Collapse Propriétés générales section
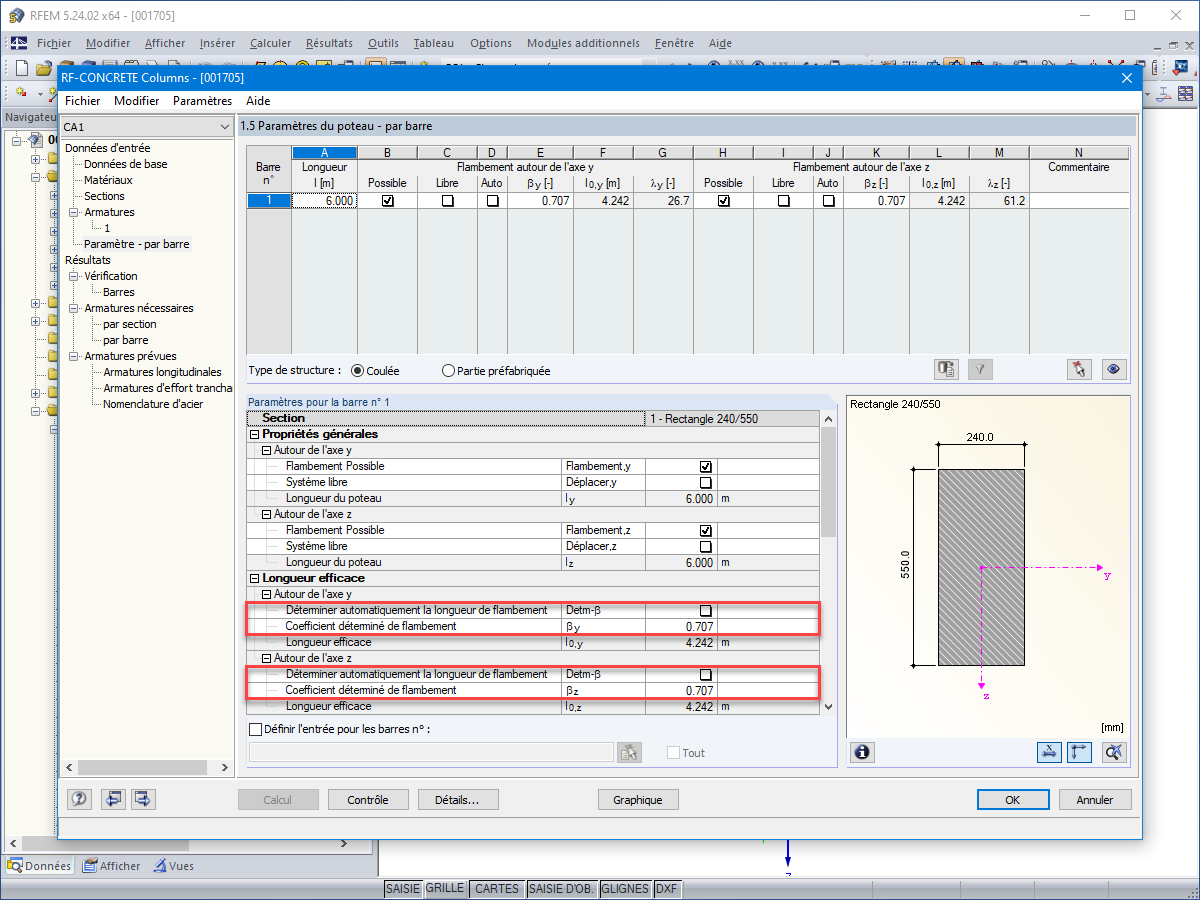 point(253,434)
